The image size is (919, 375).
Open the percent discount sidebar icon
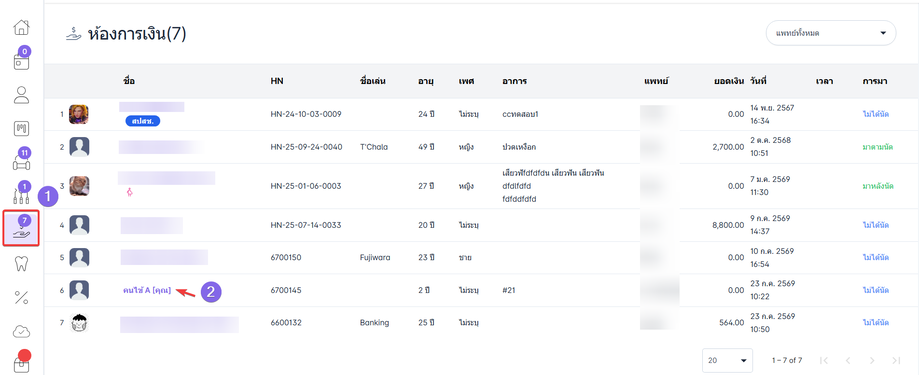(x=21, y=298)
